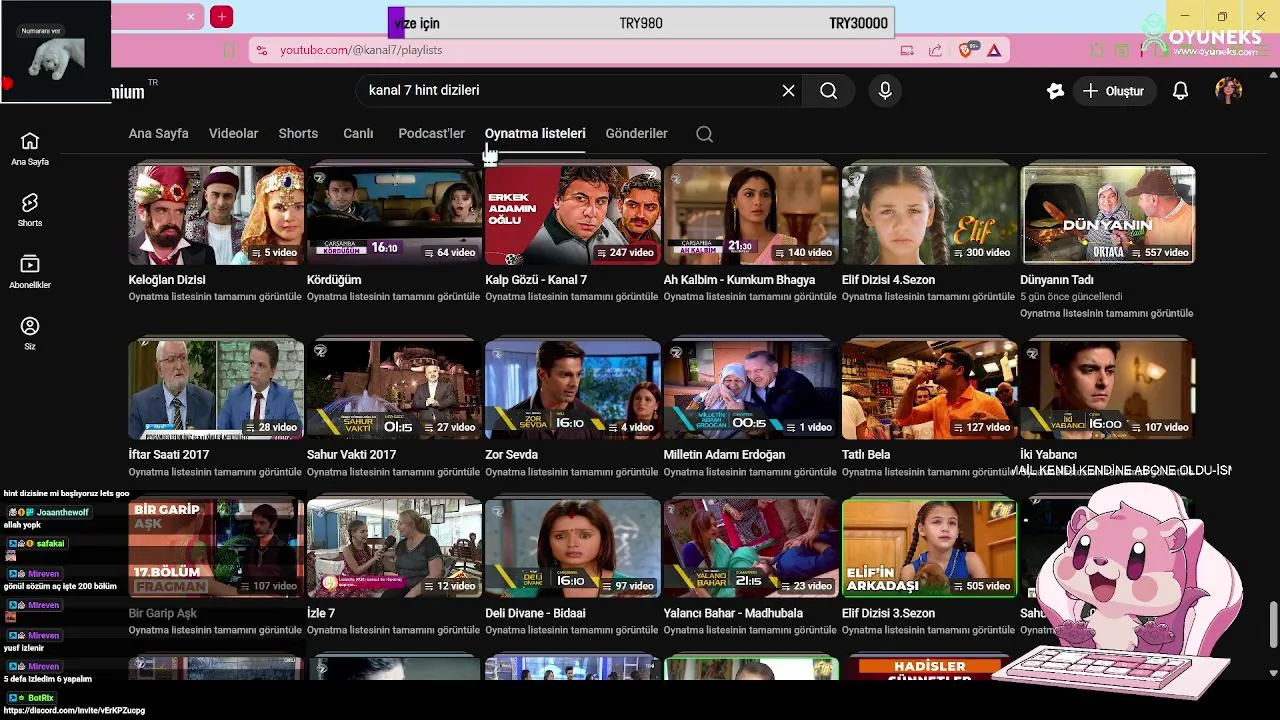Switch to the Ana Sayfa channel tab
The image size is (1280, 720).
click(158, 133)
